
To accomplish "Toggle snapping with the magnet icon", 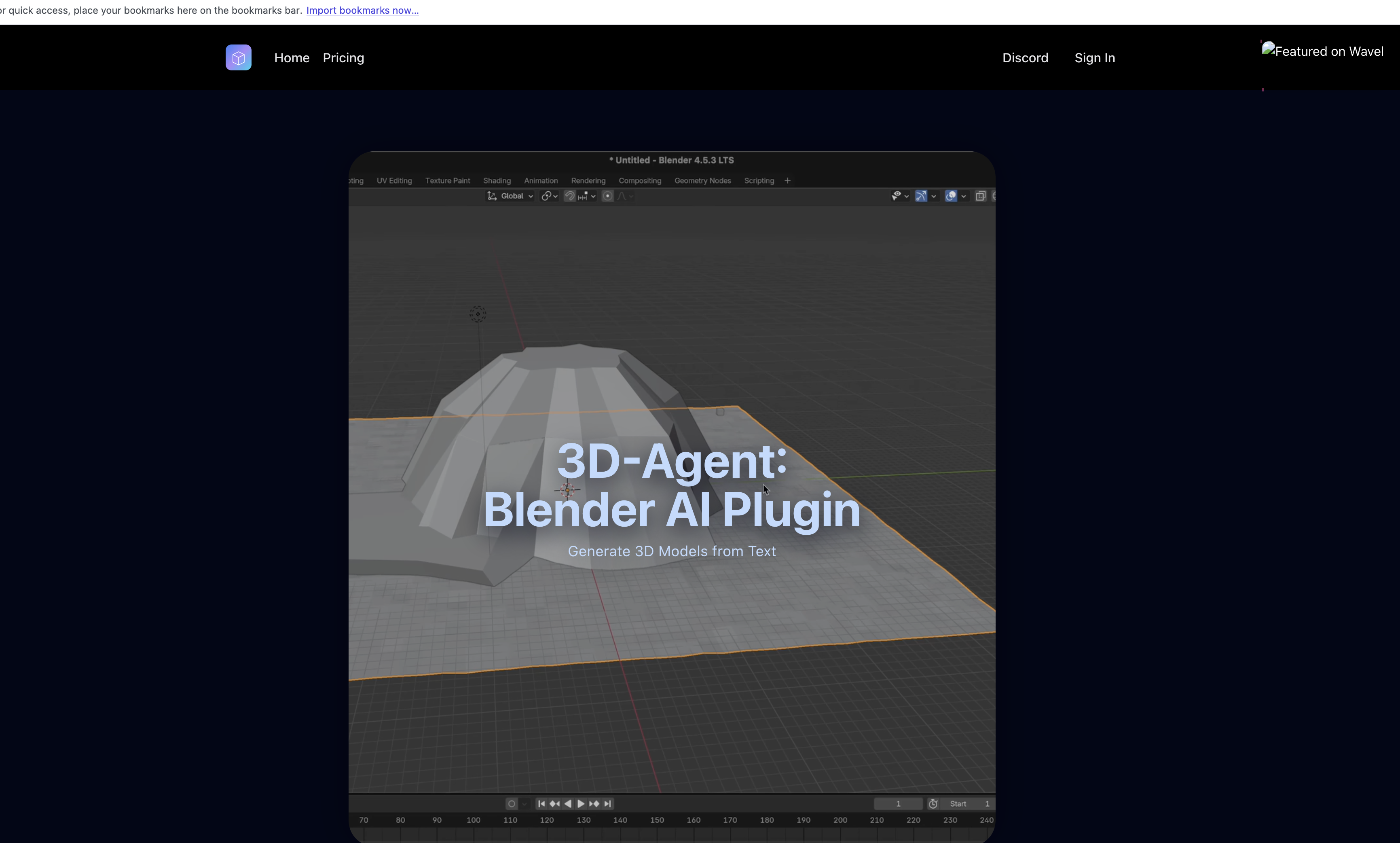I will pos(570,195).
